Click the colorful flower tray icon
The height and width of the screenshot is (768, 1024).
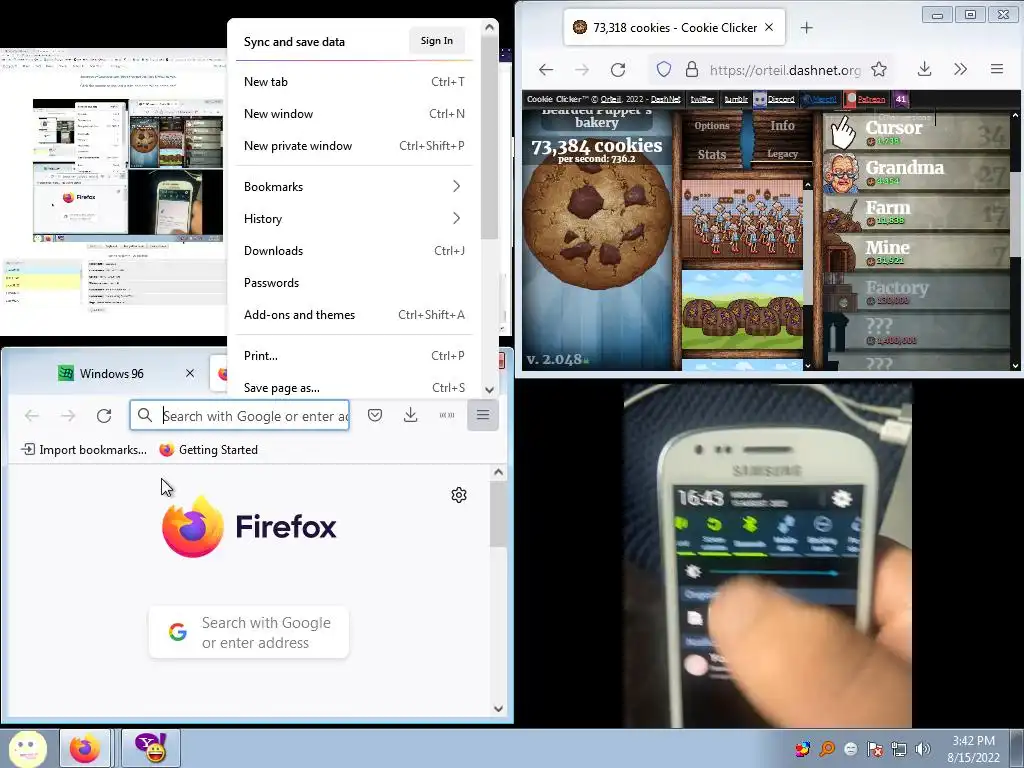coord(803,749)
